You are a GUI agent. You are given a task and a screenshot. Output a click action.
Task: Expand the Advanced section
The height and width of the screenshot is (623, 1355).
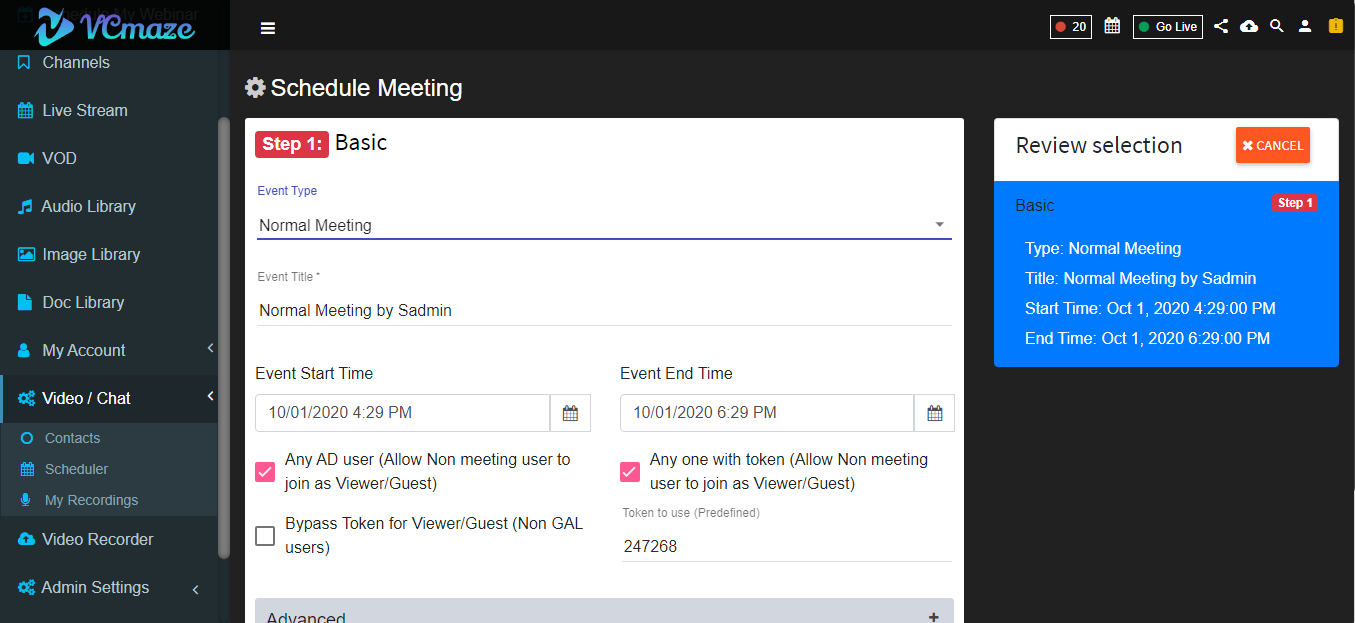pos(604,613)
